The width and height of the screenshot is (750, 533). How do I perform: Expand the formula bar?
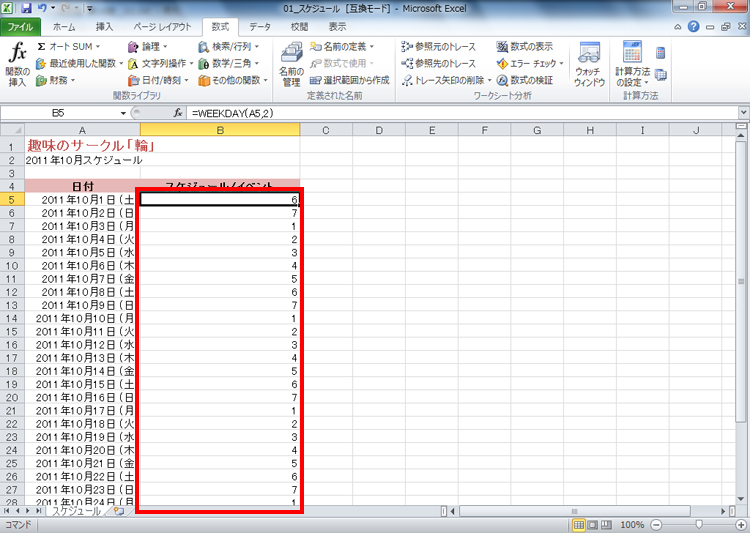tap(743, 113)
